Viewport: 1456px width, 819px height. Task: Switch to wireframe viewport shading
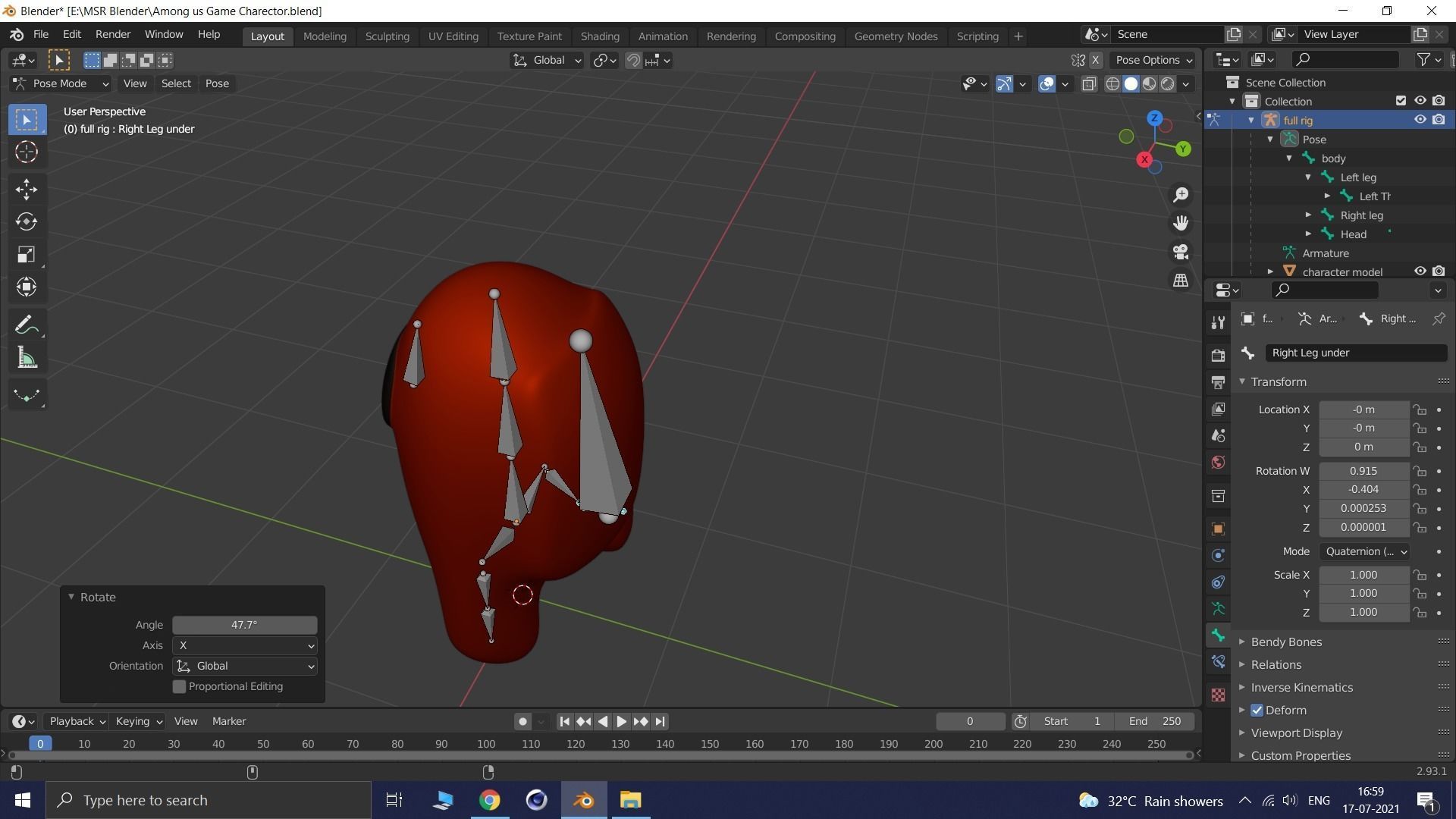1112,83
